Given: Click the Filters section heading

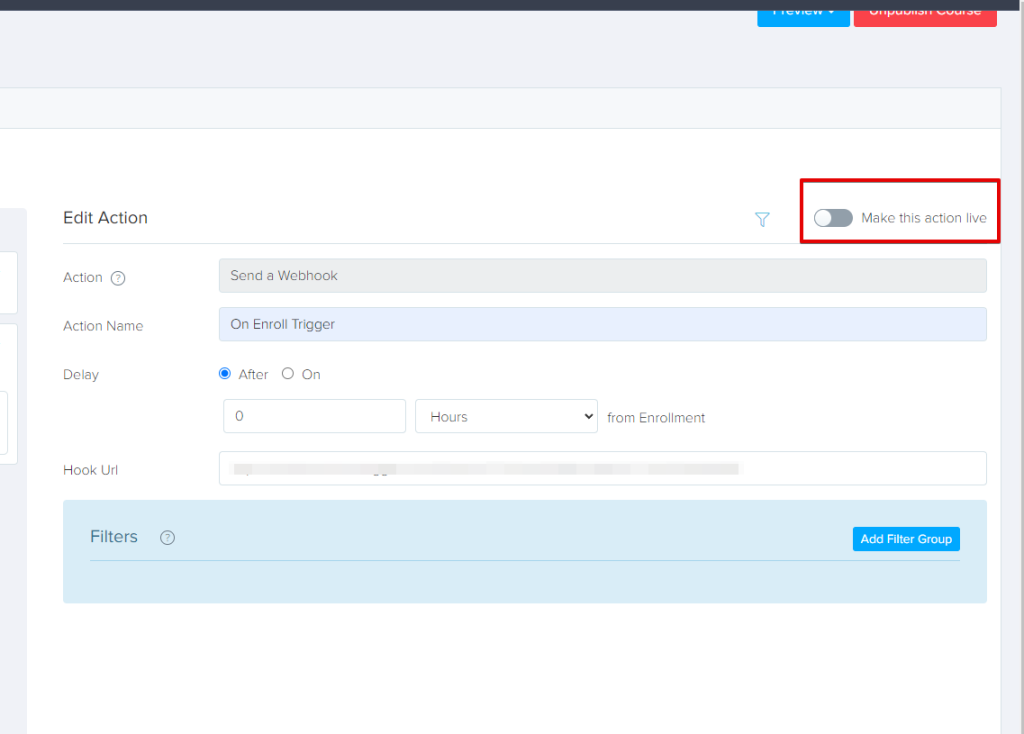Looking at the screenshot, I should pyautogui.click(x=114, y=537).
